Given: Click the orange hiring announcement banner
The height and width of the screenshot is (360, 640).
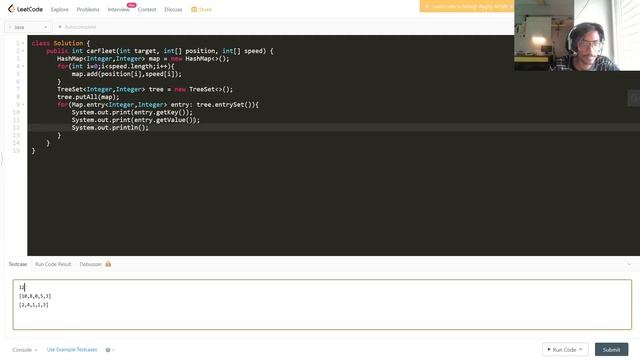Looking at the screenshot, I should pos(467,6).
